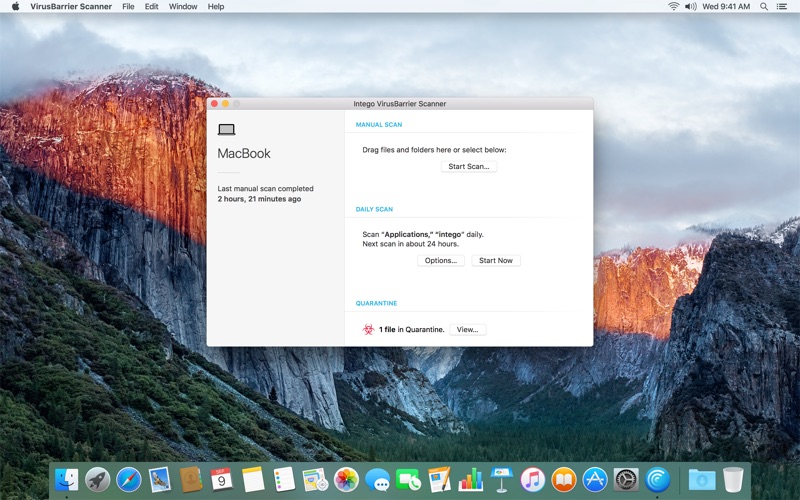
Task: Open daily scan Options...
Action: pos(441,260)
